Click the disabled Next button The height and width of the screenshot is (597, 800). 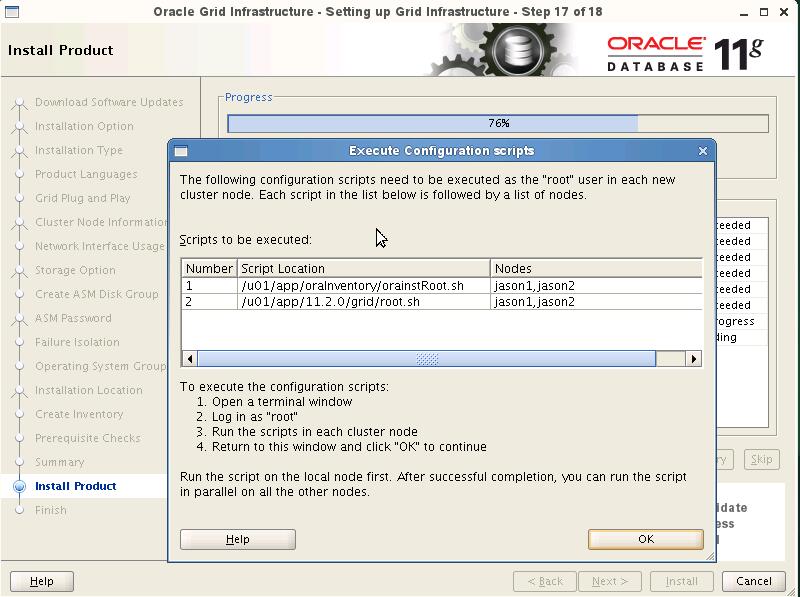[610, 581]
